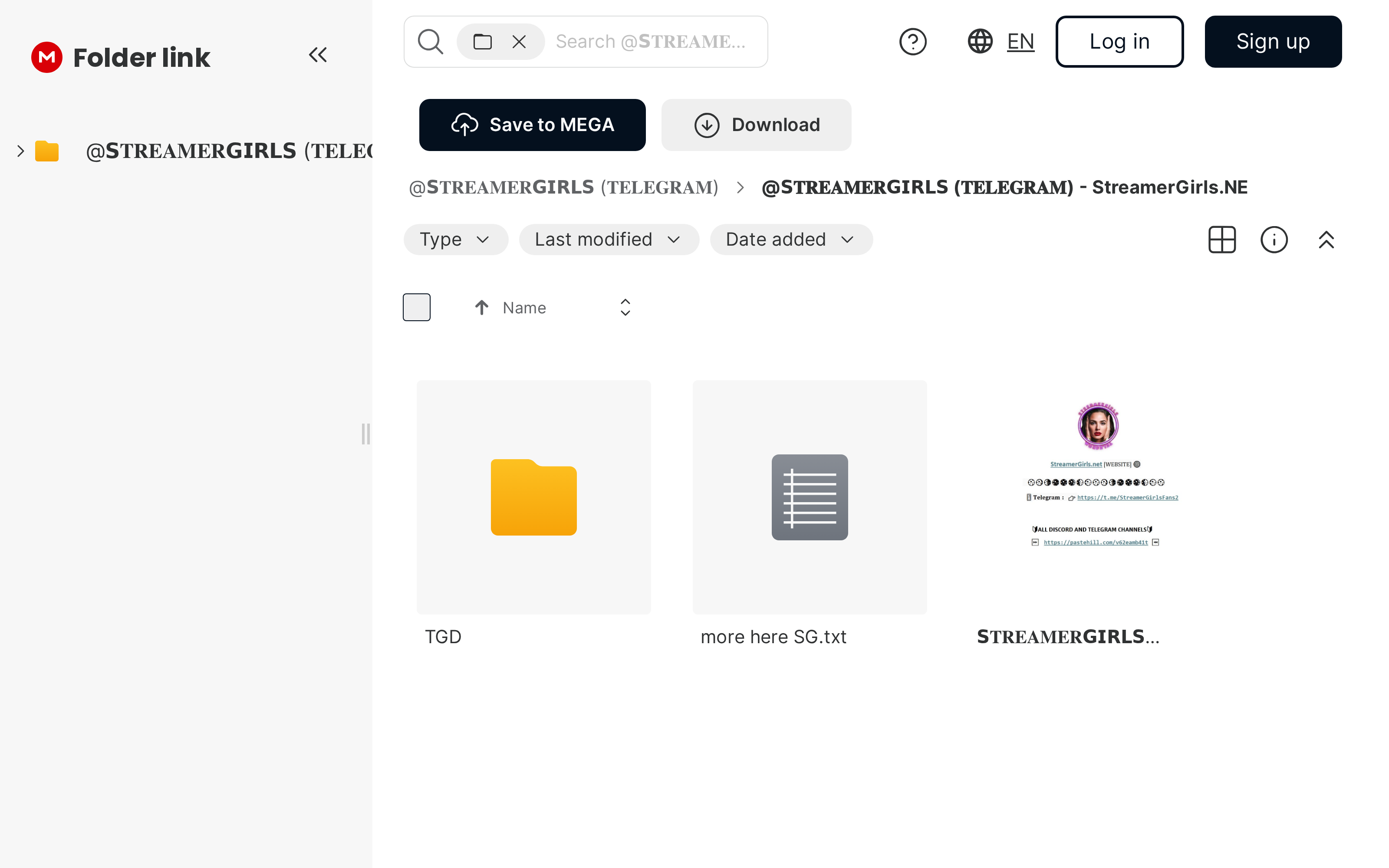Click the TGD folder name
The image size is (1389, 868).
tap(443, 637)
